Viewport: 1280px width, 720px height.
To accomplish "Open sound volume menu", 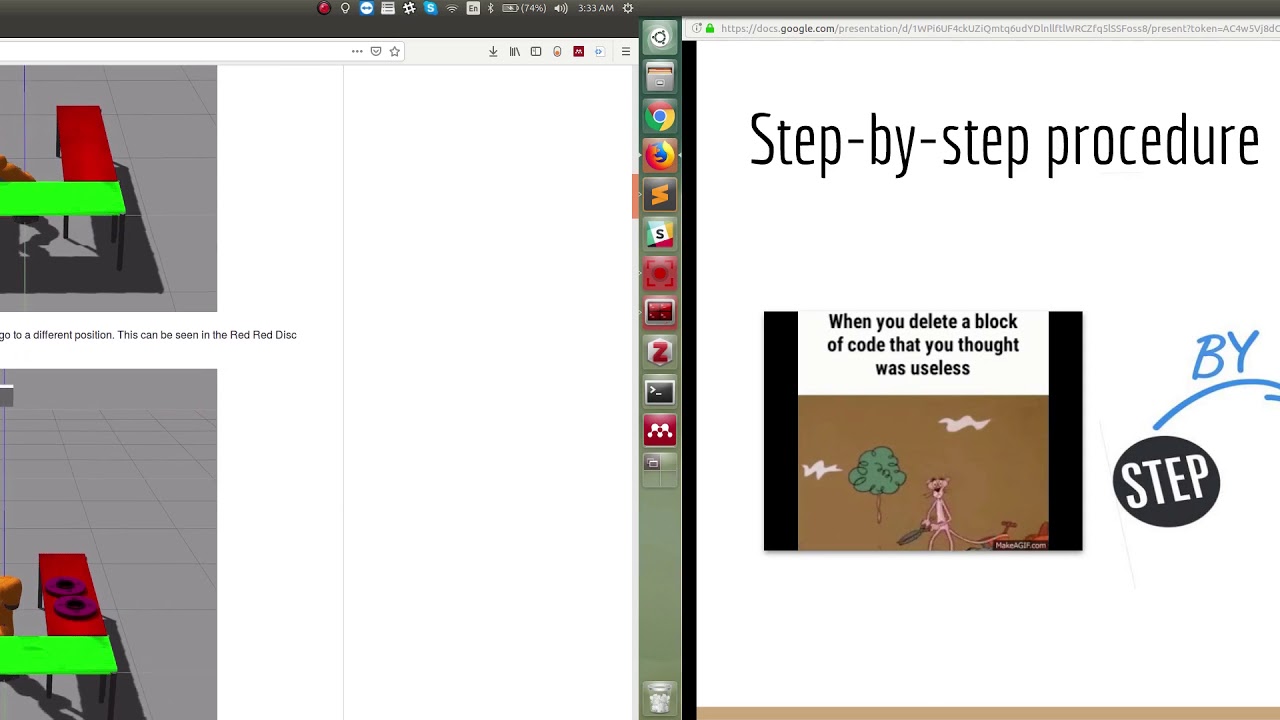I will click(x=561, y=8).
